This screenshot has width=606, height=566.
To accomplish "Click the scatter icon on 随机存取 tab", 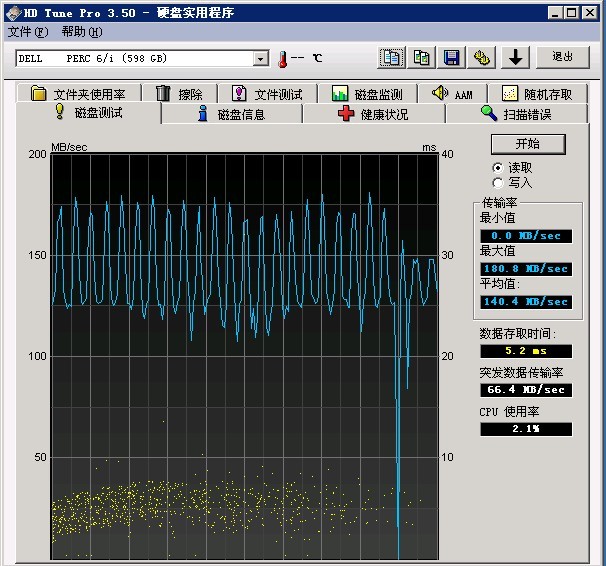I will tap(509, 93).
